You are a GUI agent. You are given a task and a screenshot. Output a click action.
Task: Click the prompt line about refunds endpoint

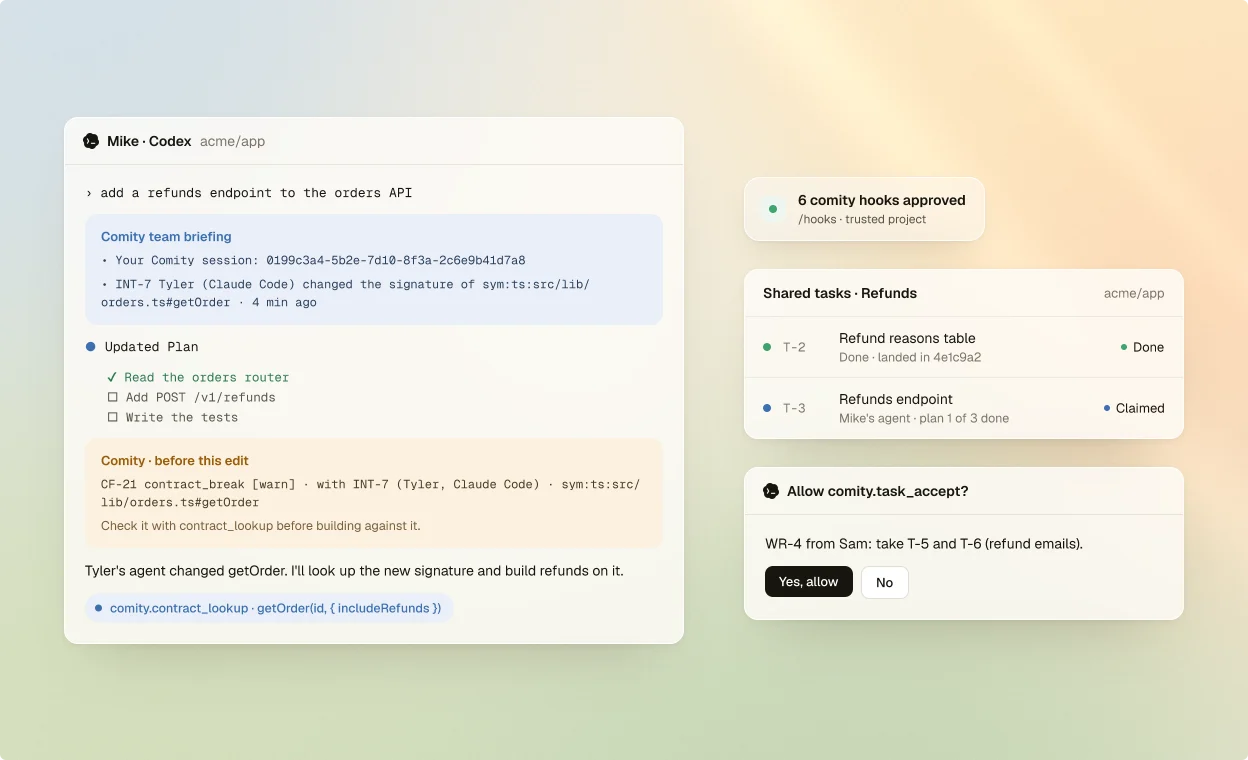249,193
